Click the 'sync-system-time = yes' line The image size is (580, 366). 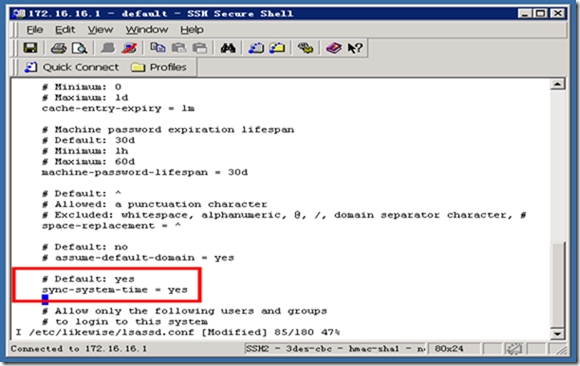click(115, 290)
